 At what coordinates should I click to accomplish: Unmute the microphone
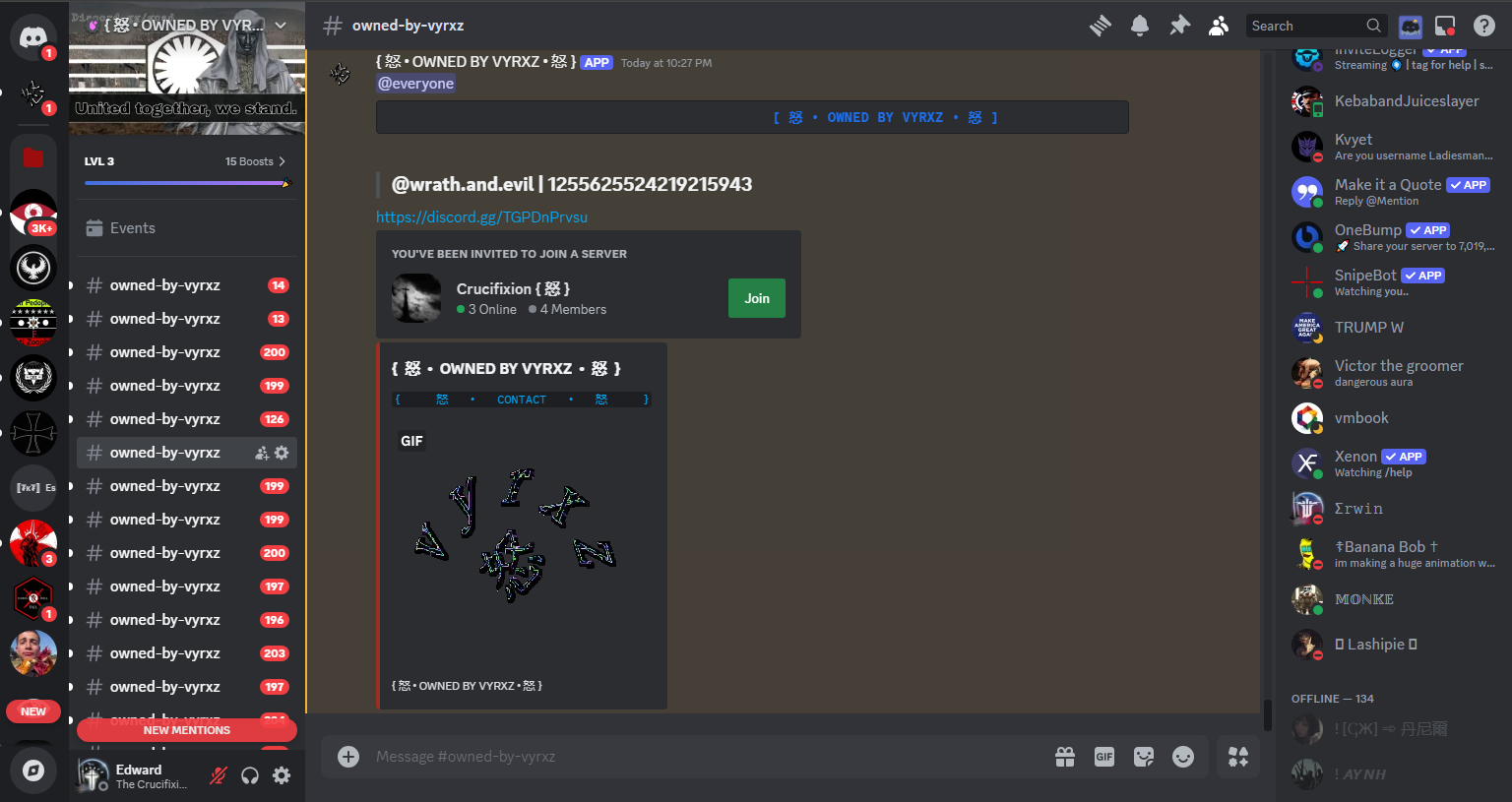click(x=219, y=775)
